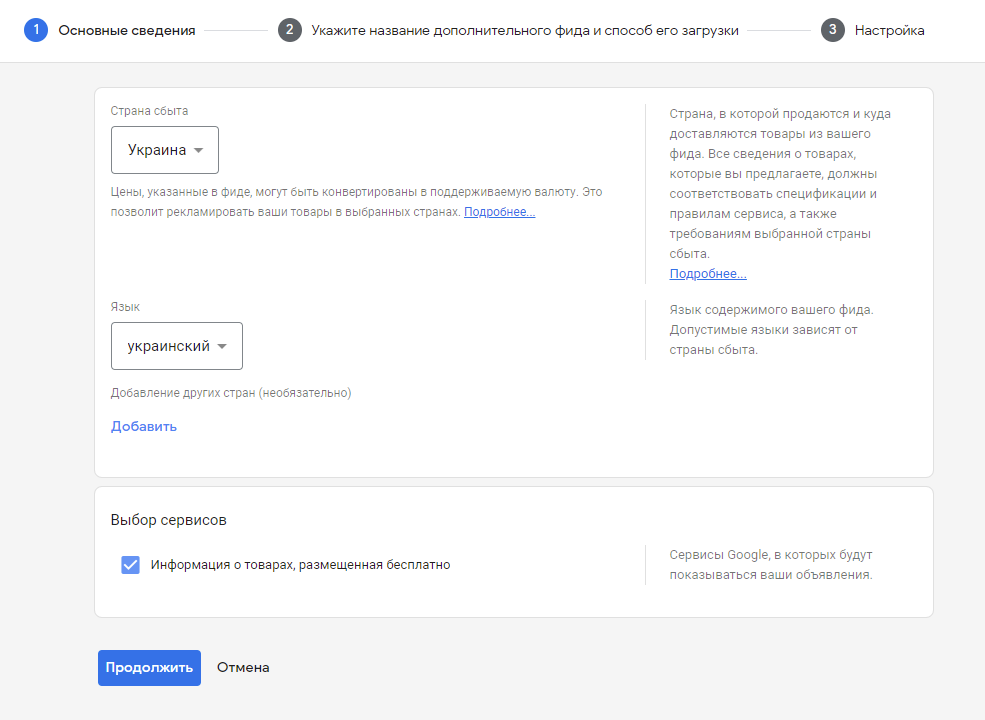This screenshot has width=985, height=720.
Task: Click the step 3 number circle
Action: tap(833, 30)
